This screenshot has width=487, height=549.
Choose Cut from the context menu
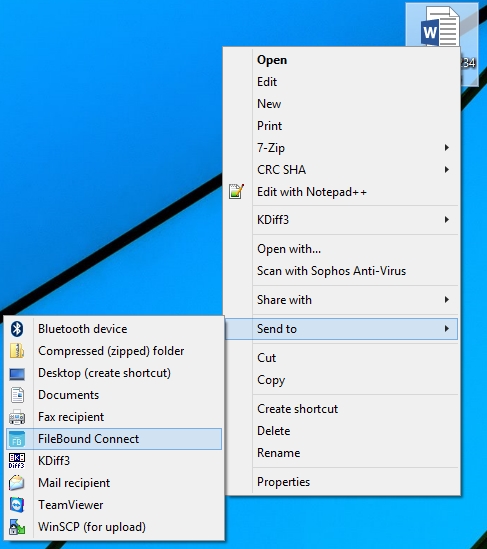coord(342,358)
